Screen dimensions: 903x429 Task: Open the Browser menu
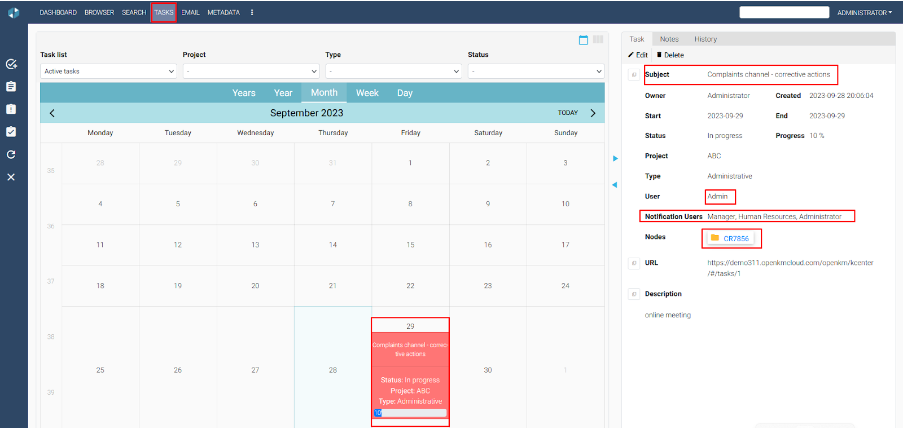click(99, 12)
